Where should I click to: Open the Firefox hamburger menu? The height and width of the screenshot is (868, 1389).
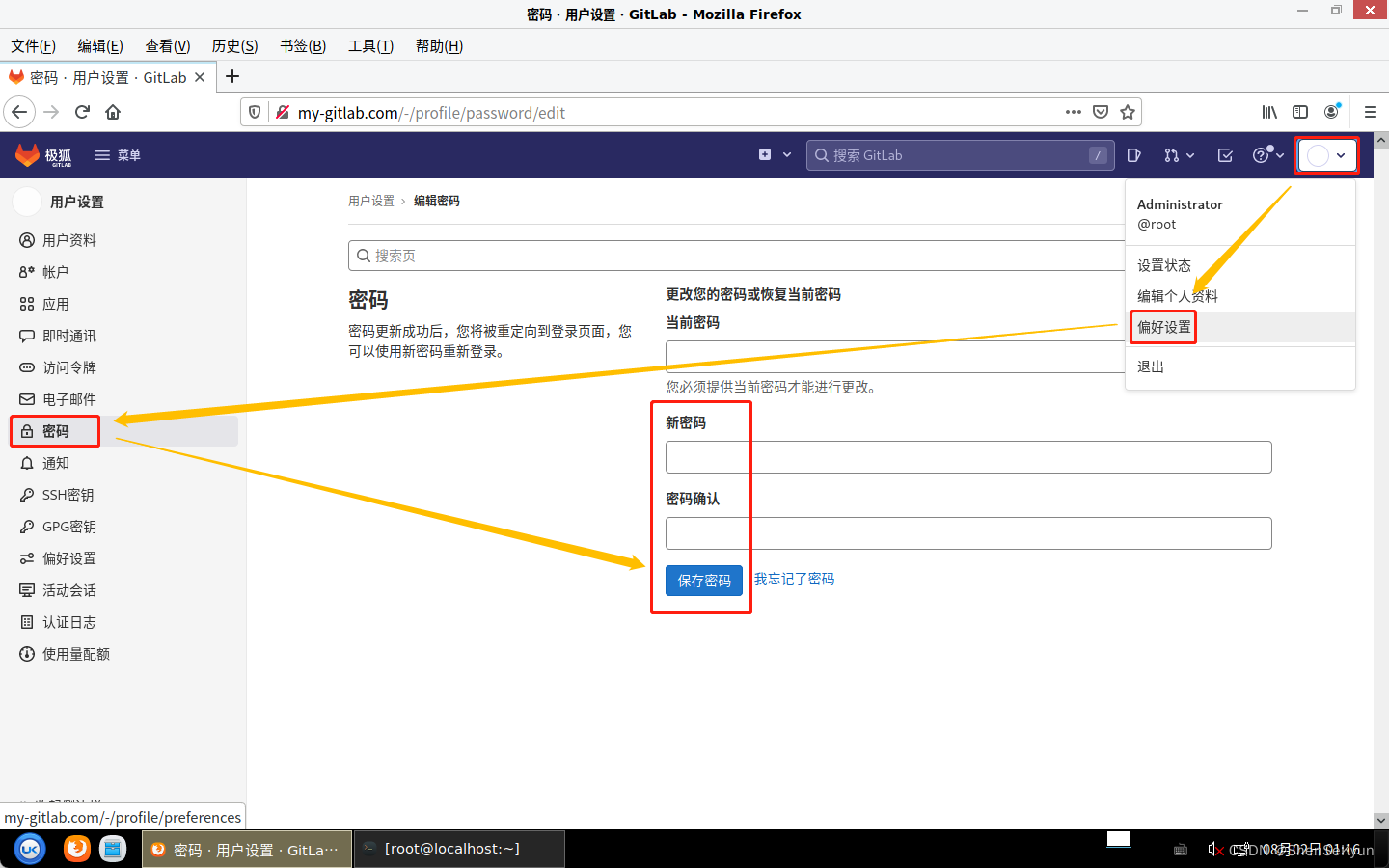(x=1370, y=112)
